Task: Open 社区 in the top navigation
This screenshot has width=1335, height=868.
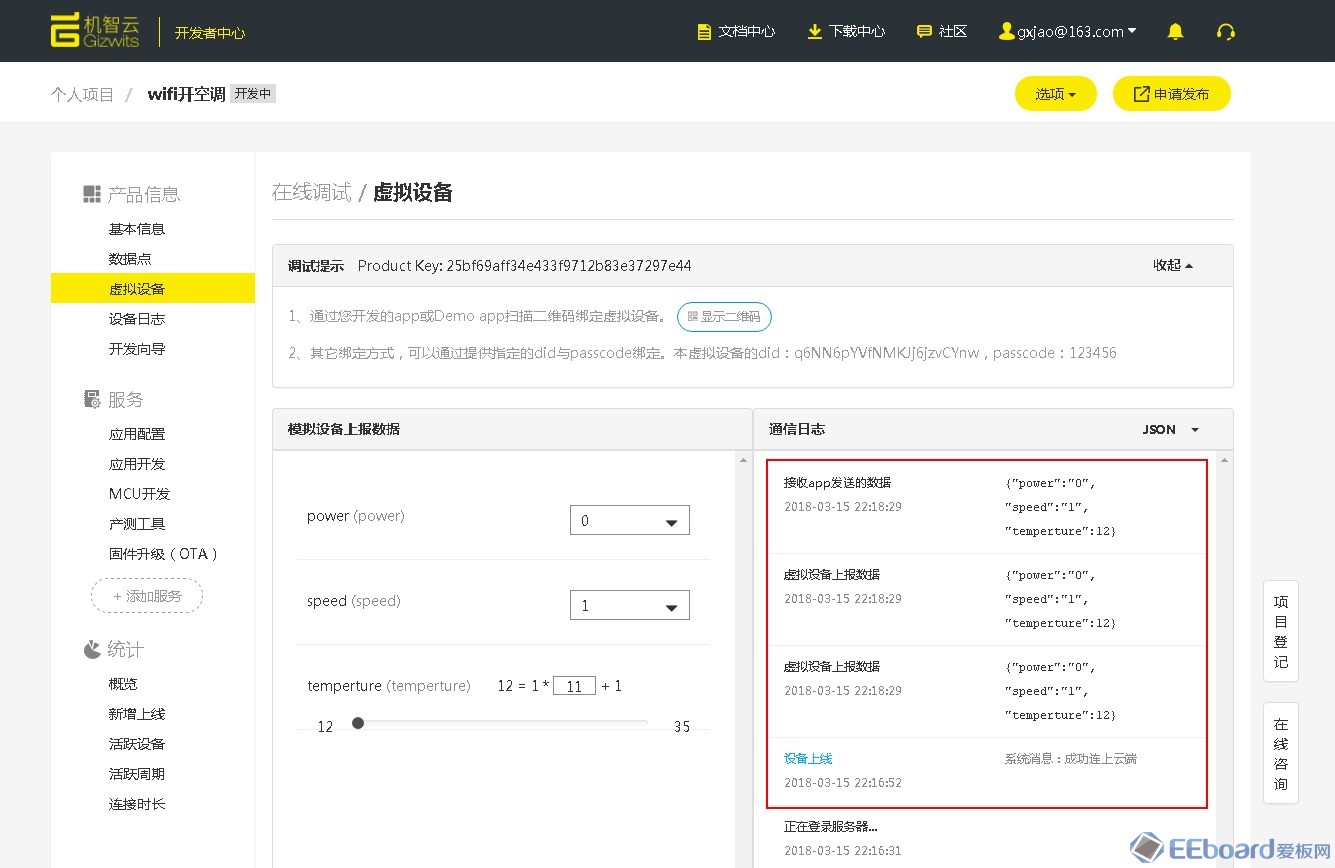Action: [942, 32]
